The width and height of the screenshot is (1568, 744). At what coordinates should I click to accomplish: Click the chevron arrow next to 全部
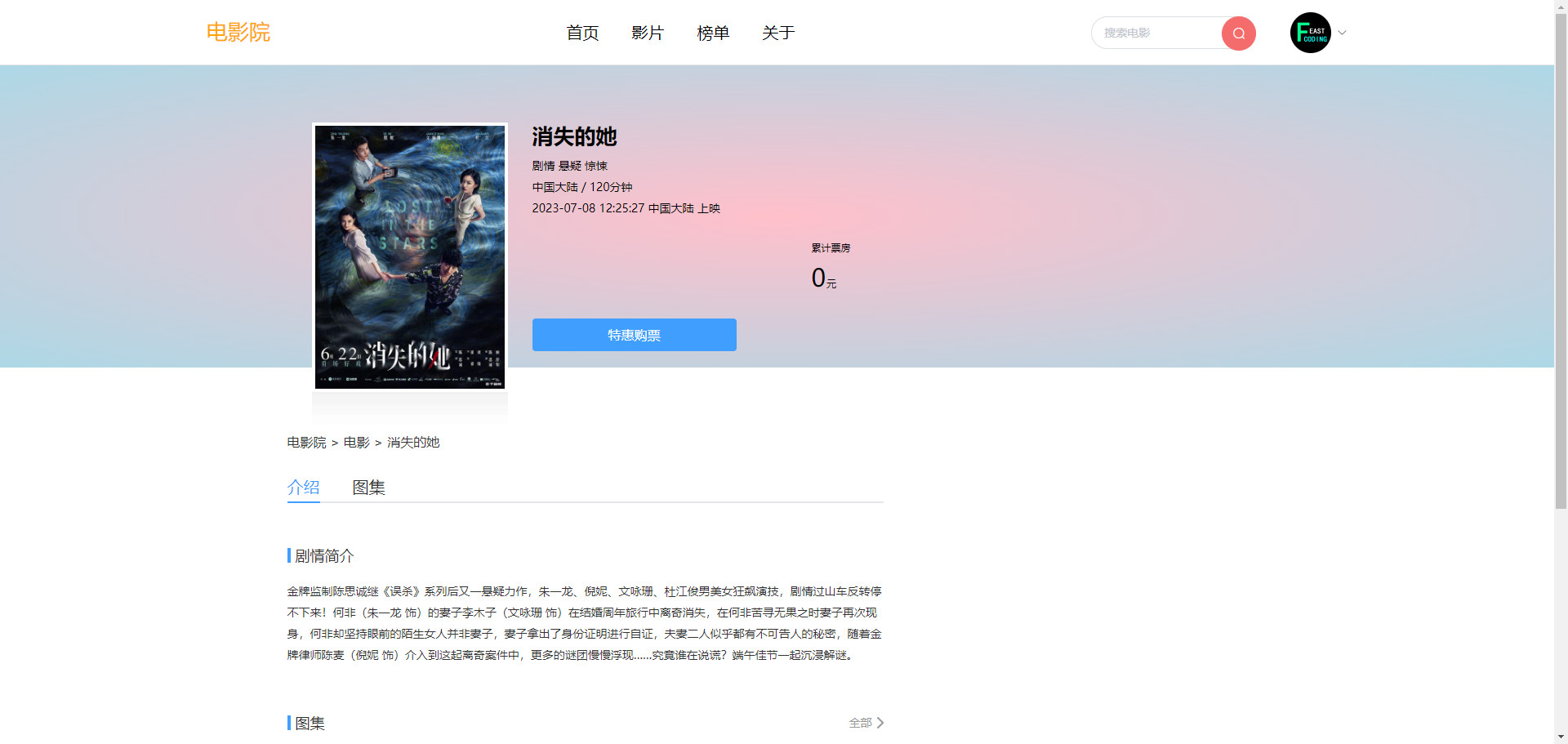click(x=880, y=723)
